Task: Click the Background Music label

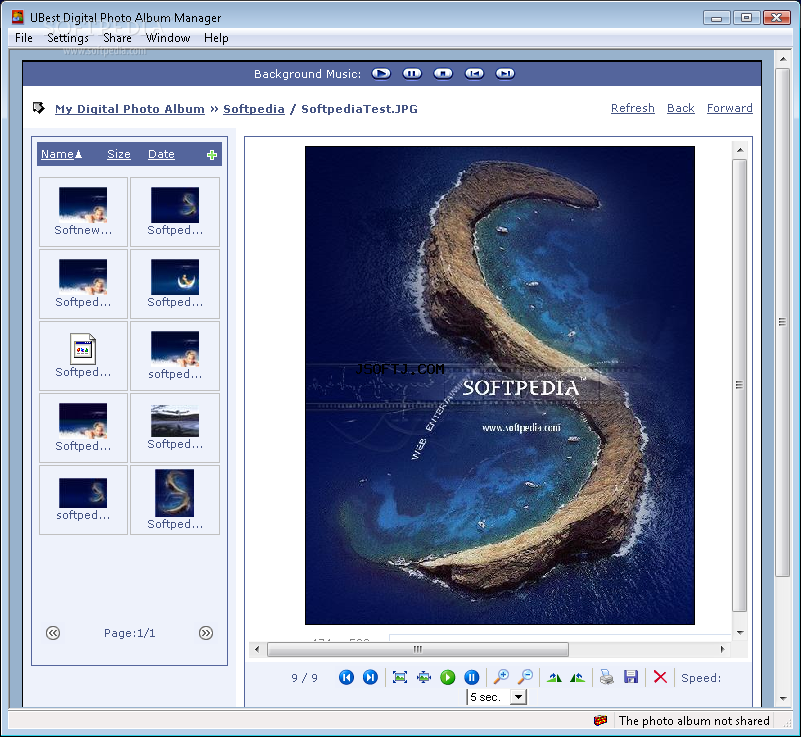Action: pyautogui.click(x=307, y=74)
